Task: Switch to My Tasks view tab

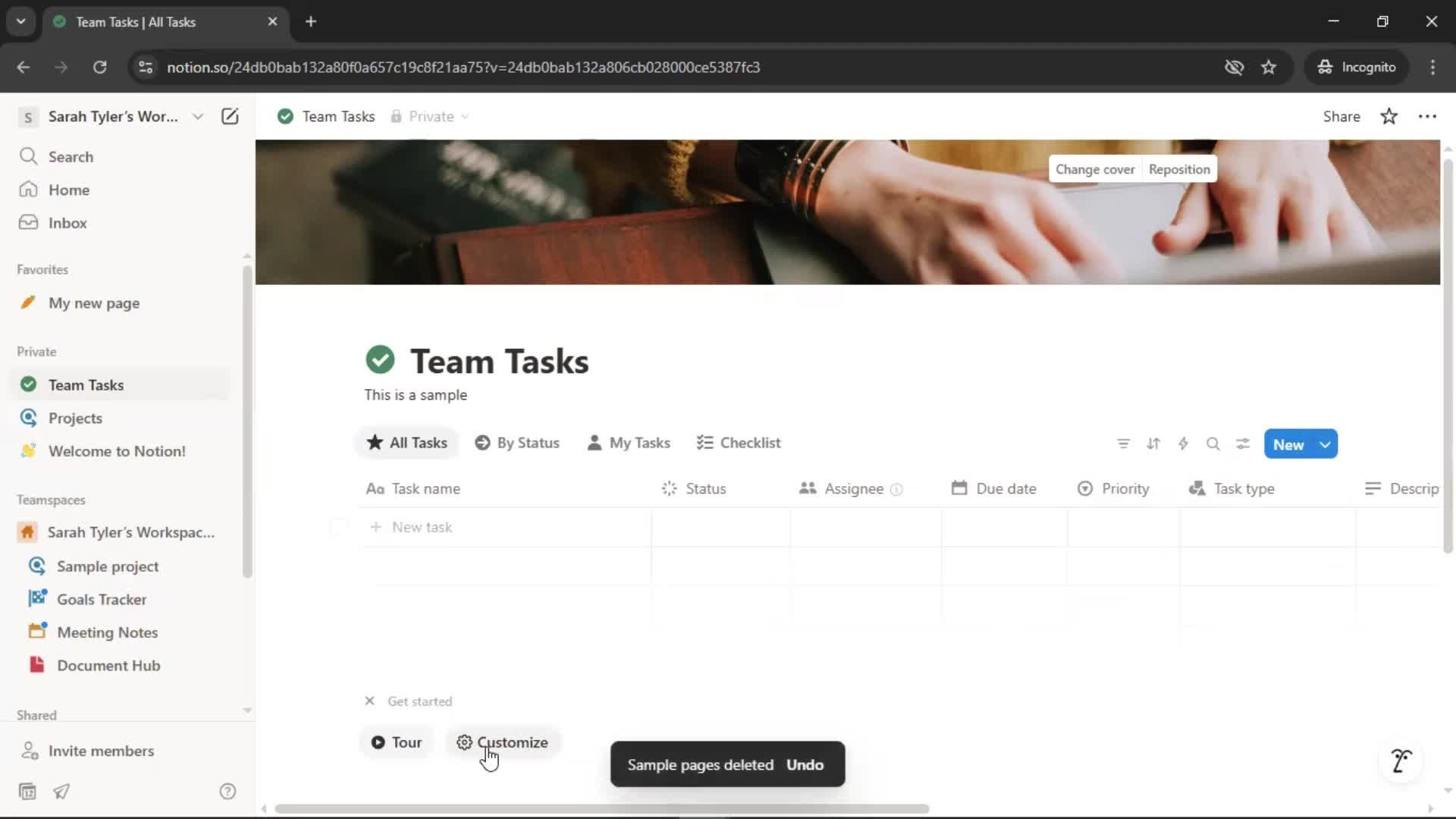Action: (x=629, y=443)
